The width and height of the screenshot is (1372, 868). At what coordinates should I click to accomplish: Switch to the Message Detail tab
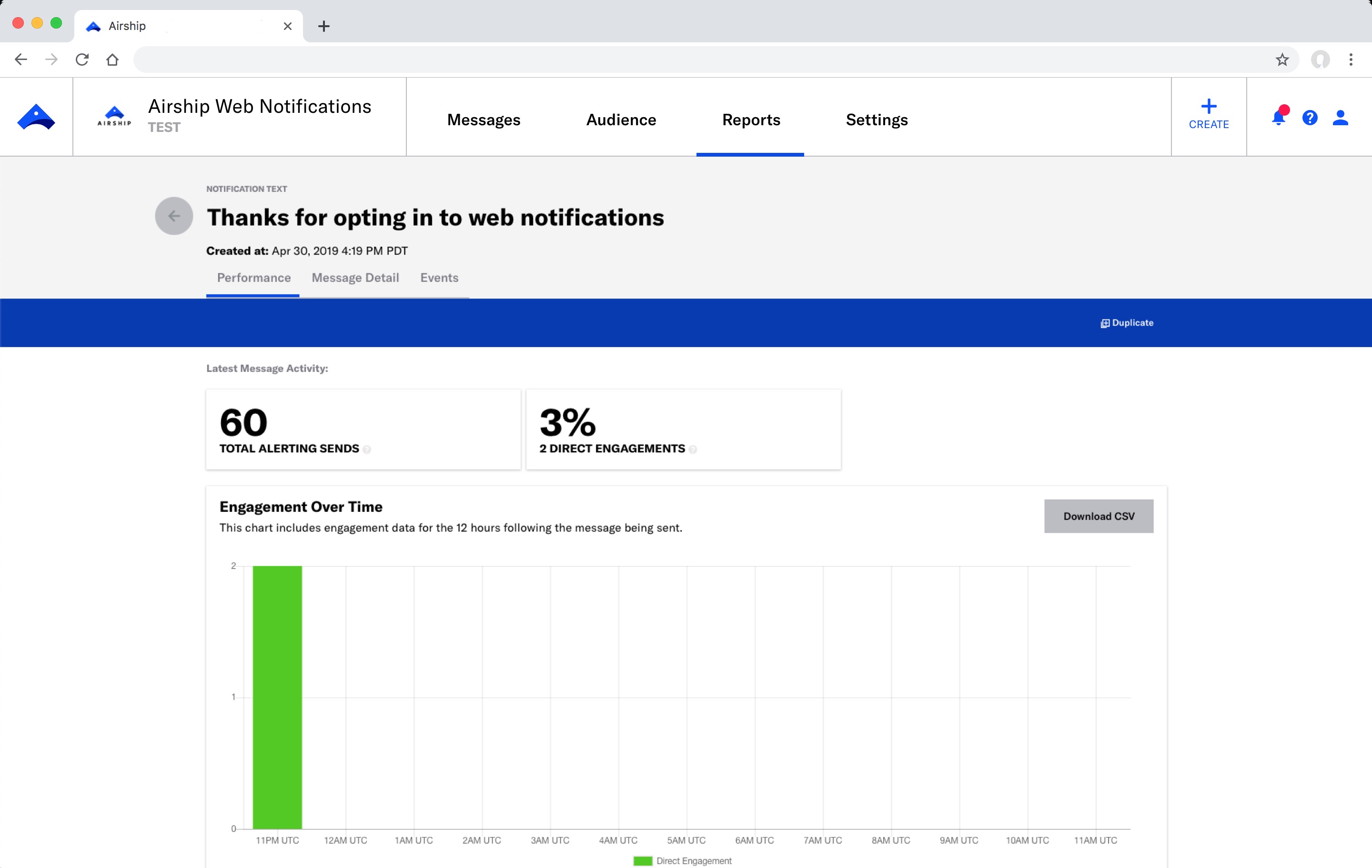[355, 278]
